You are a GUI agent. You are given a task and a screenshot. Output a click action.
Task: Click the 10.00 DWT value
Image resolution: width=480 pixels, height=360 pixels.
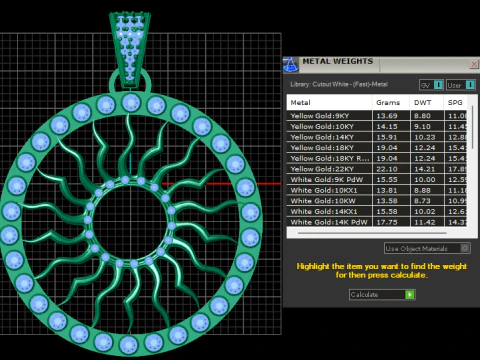click(x=425, y=180)
